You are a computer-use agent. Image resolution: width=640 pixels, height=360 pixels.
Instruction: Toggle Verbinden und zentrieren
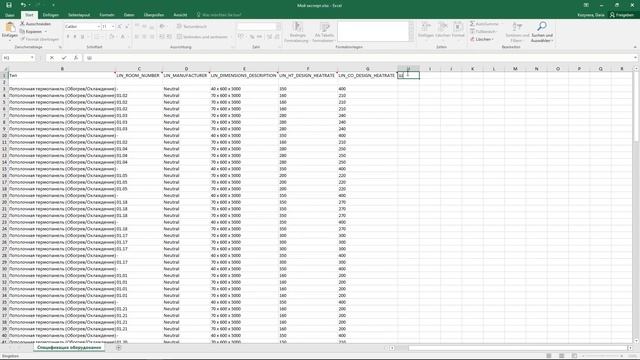point(202,37)
